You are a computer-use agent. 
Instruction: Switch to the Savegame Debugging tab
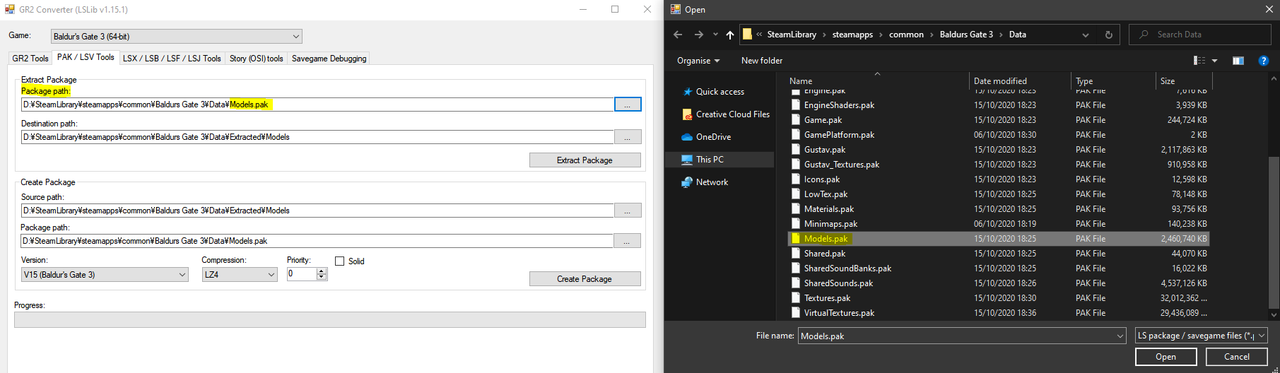(329, 59)
